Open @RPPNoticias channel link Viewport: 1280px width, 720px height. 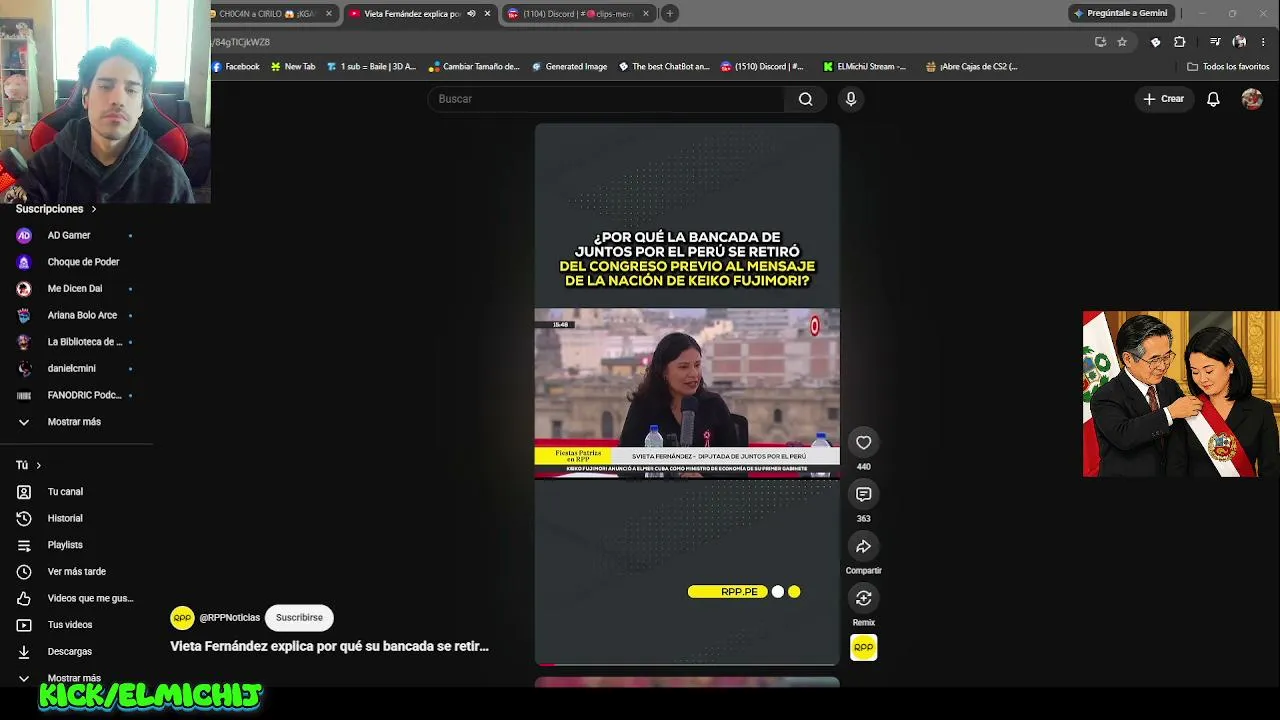(229, 618)
